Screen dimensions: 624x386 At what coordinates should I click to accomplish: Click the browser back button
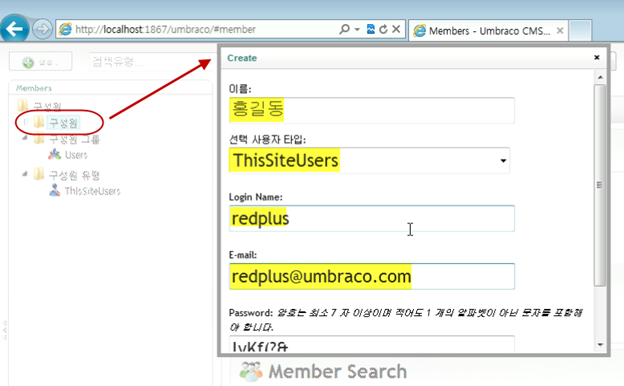click(14, 29)
